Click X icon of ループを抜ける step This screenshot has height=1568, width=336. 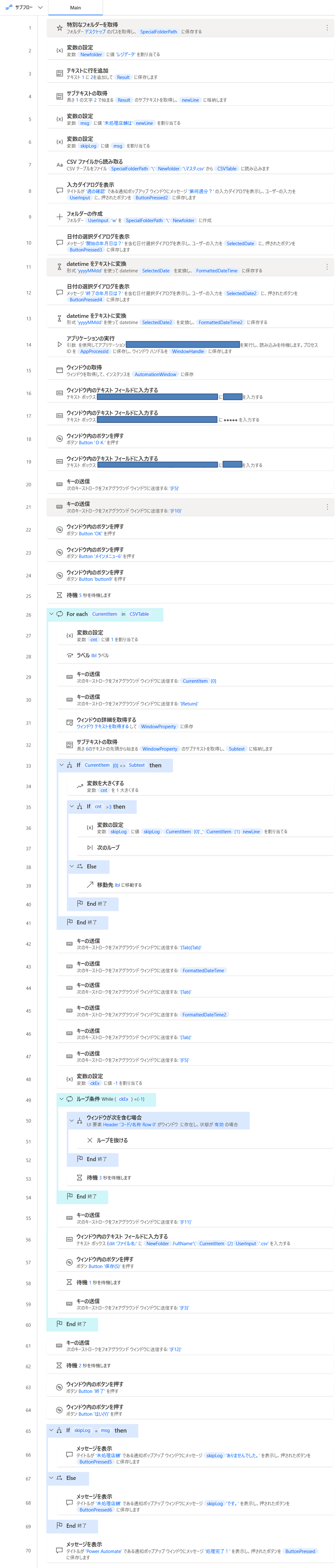point(90,1140)
